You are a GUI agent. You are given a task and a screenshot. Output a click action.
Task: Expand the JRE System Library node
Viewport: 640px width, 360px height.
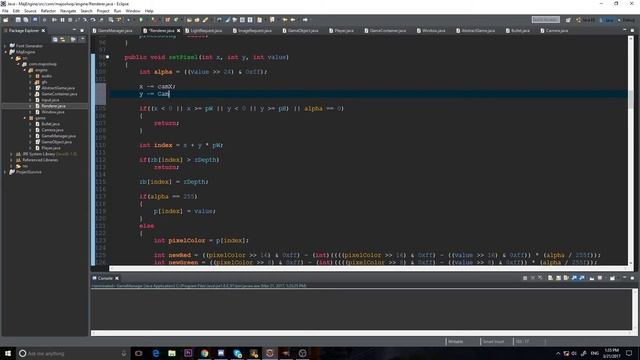[11, 154]
